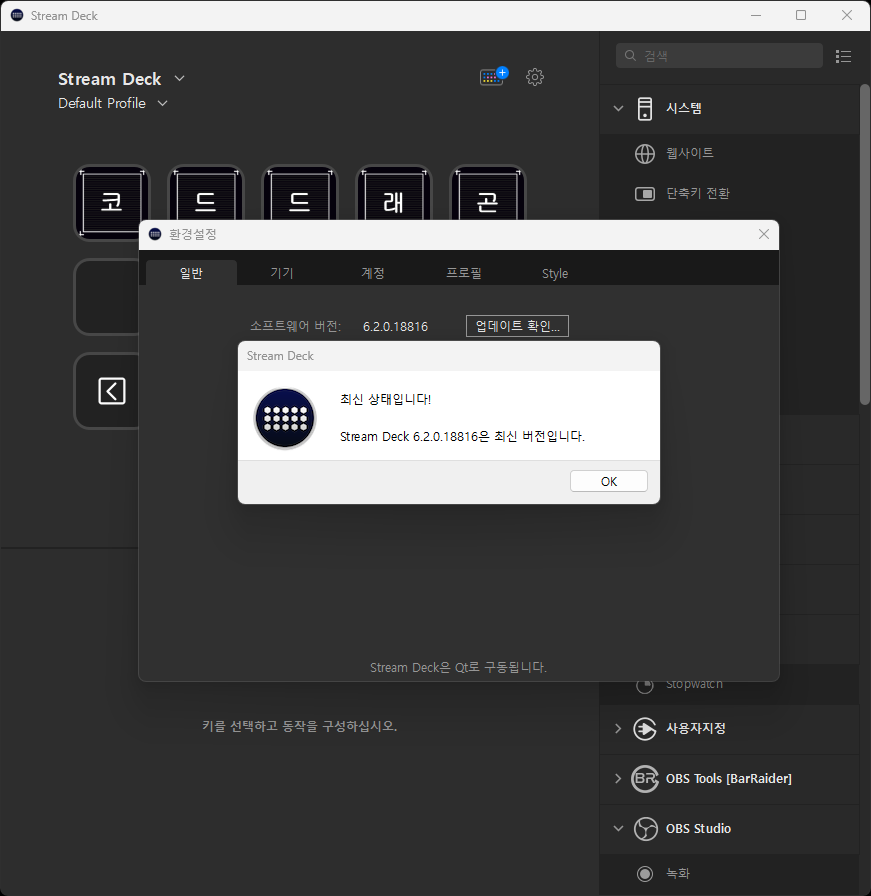871x896 pixels.
Task: Click the 사용자지정 category icon
Action: point(645,729)
